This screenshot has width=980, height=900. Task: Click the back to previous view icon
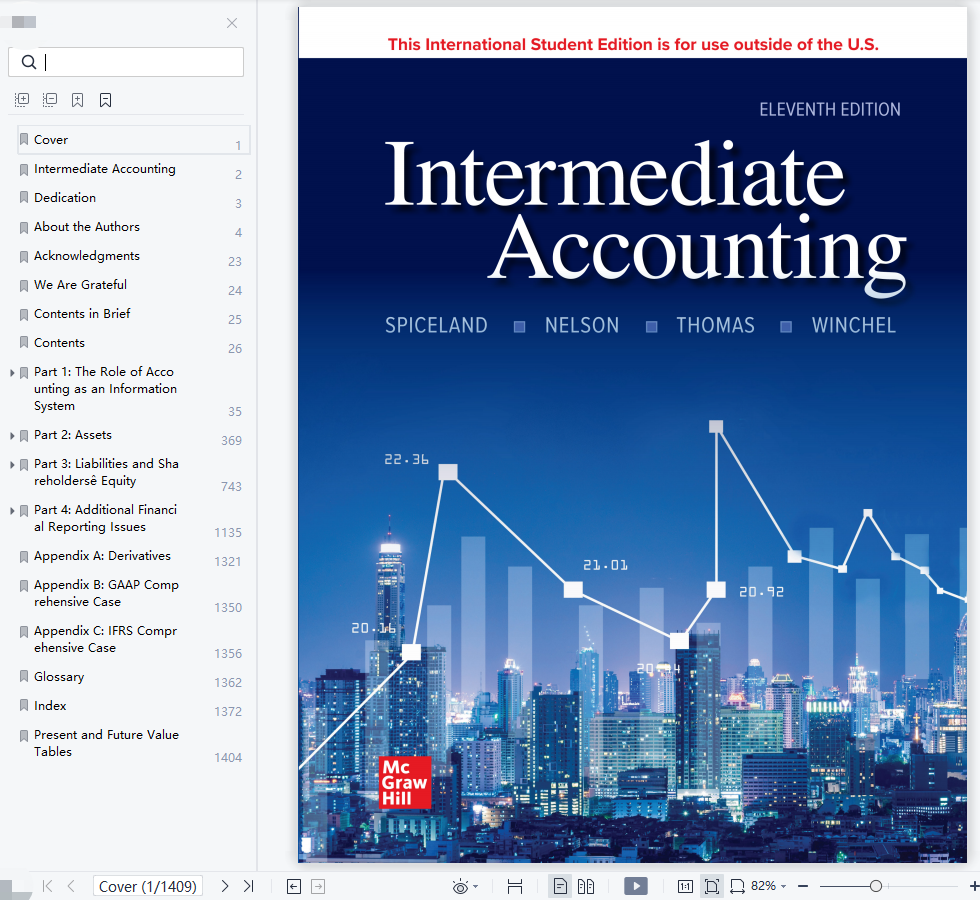pyautogui.click(x=294, y=886)
